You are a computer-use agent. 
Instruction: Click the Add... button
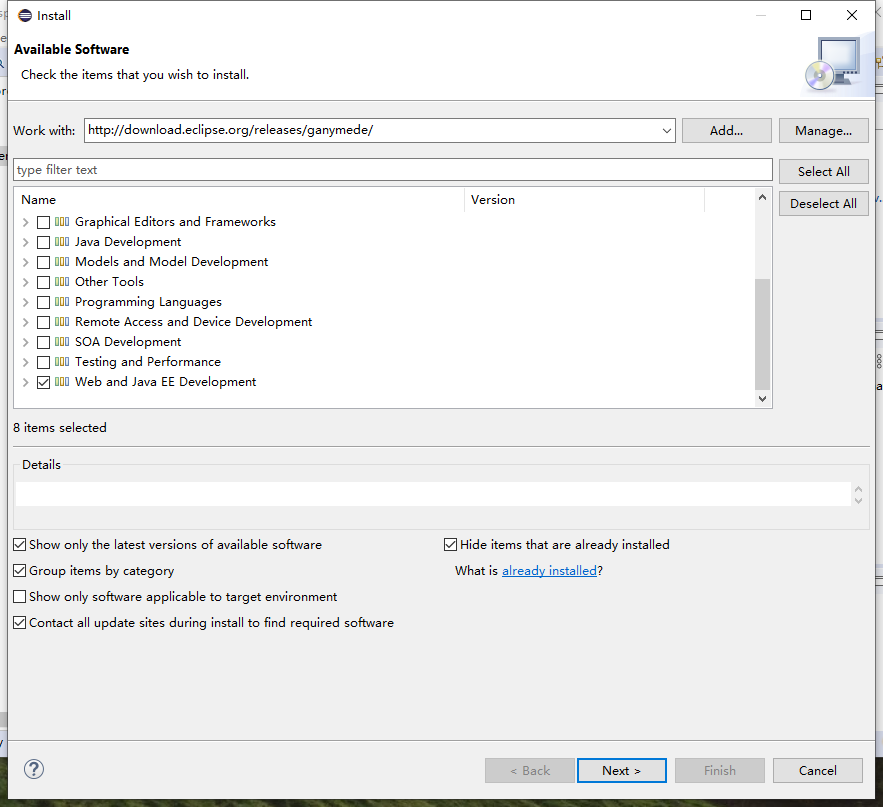pyautogui.click(x=726, y=131)
